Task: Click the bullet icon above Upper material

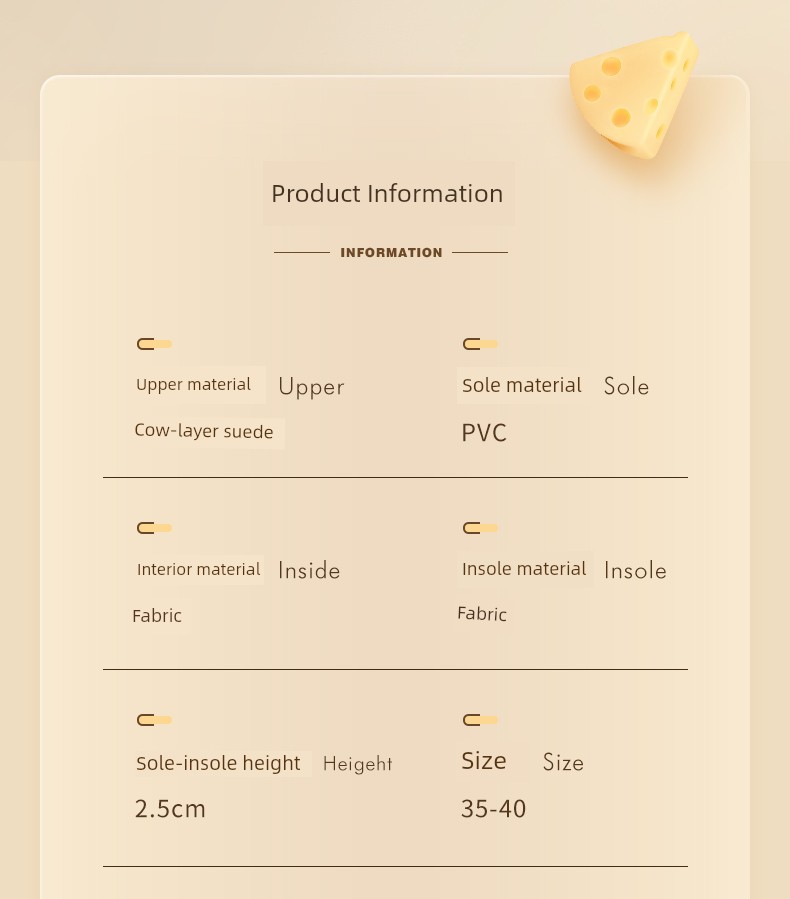Action: (x=154, y=344)
